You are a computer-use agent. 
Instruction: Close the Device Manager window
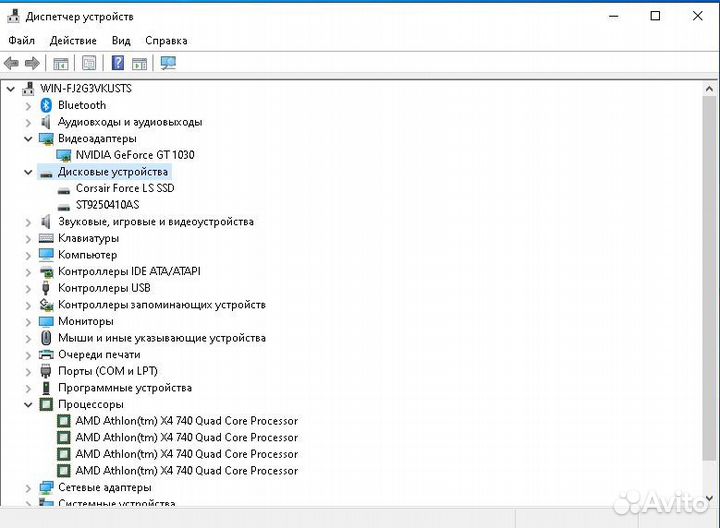coord(698,16)
